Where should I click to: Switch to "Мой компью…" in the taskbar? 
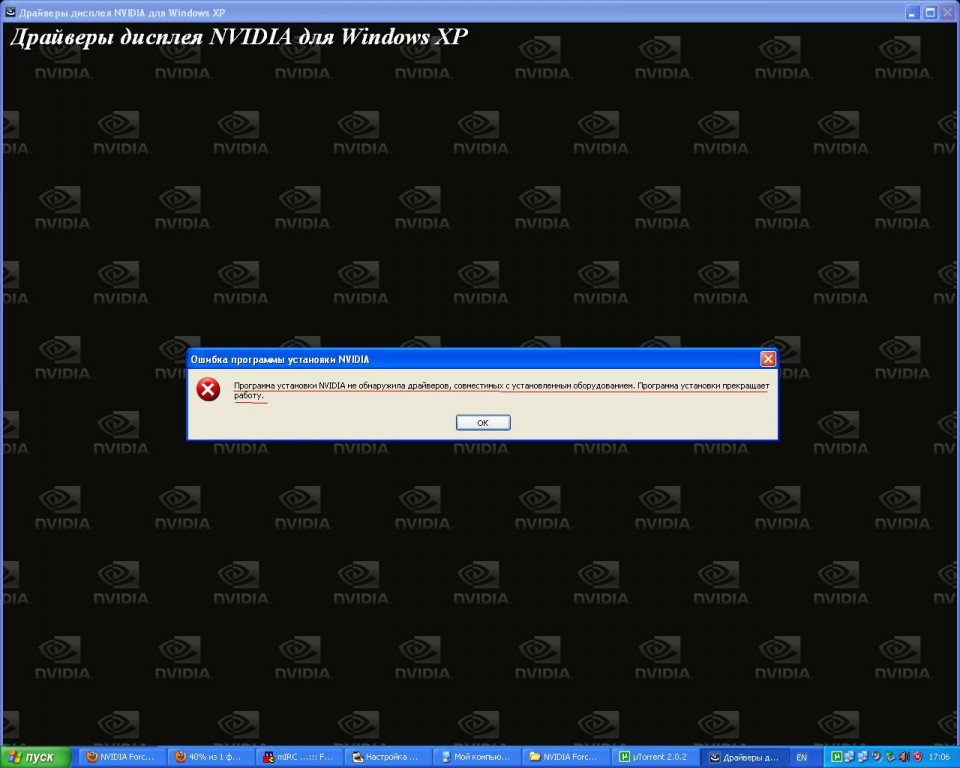pyautogui.click(x=477, y=757)
